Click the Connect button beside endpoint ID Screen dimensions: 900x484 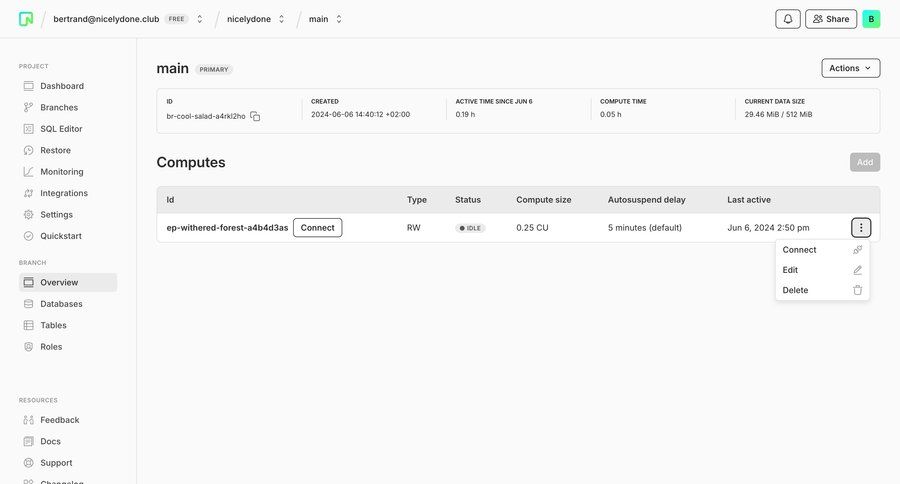pos(317,228)
